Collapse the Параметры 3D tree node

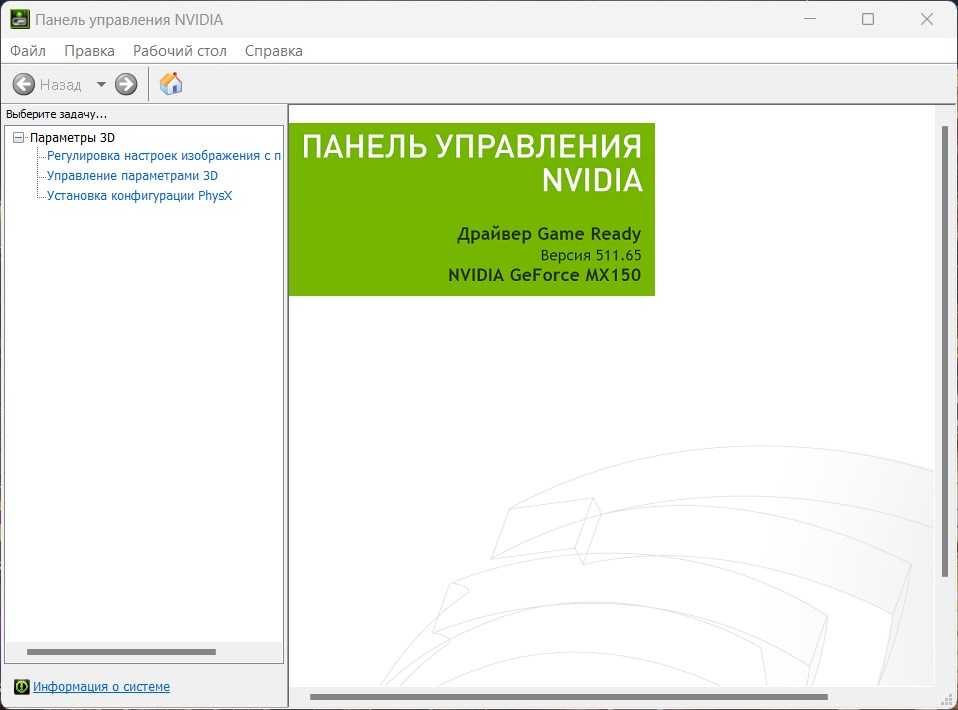18,138
